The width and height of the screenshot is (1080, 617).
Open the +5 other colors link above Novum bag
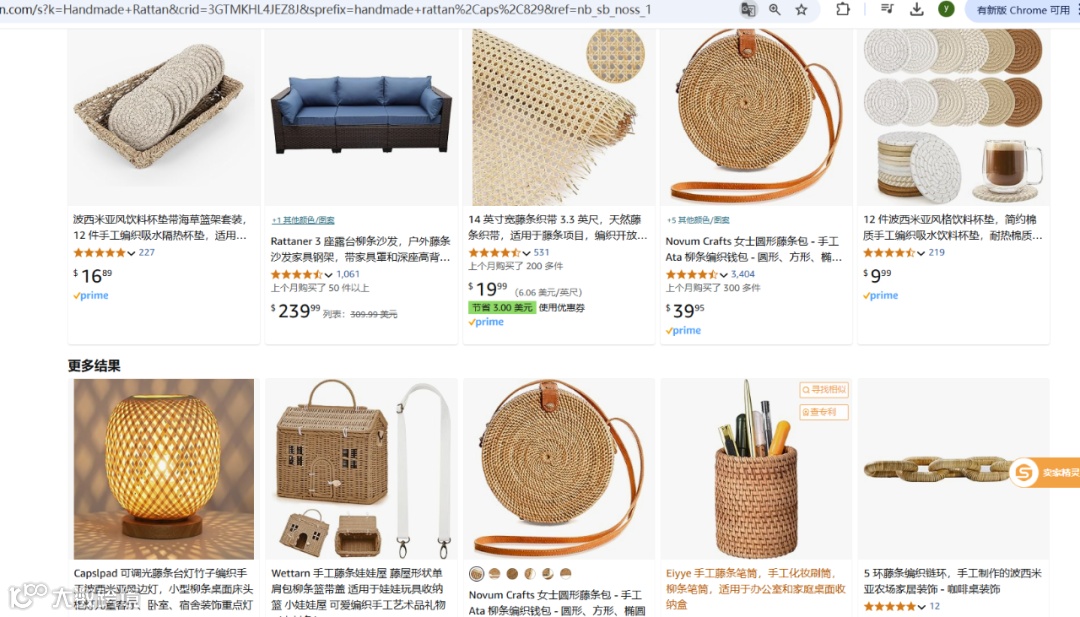[x=698, y=220]
